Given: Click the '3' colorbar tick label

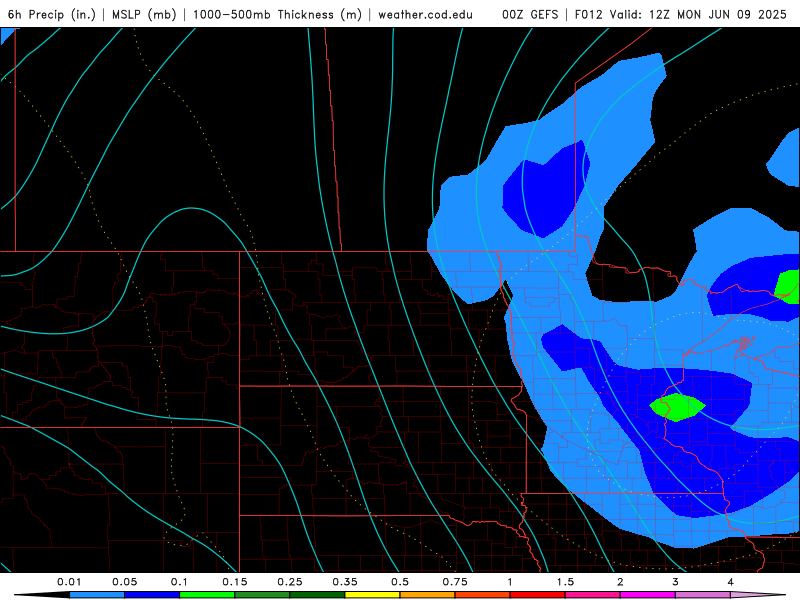Looking at the screenshot, I should pos(675,582).
